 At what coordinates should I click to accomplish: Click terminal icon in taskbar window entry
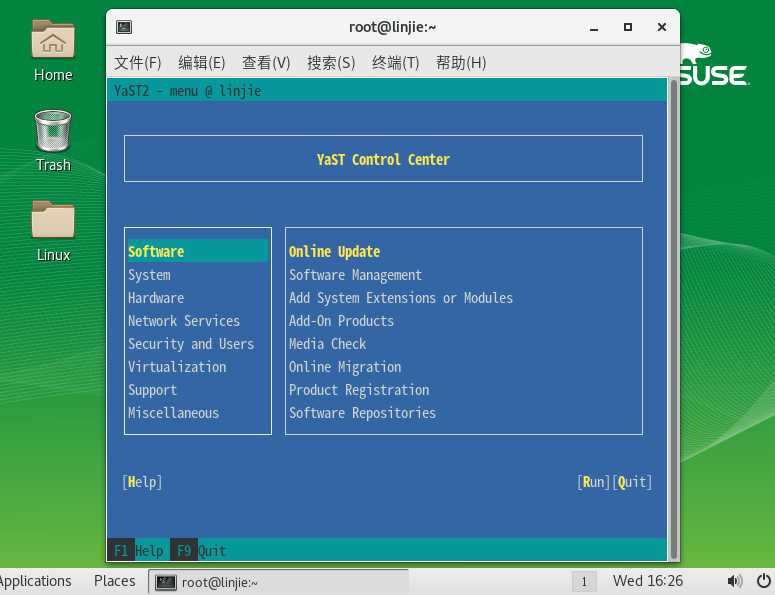[166, 582]
